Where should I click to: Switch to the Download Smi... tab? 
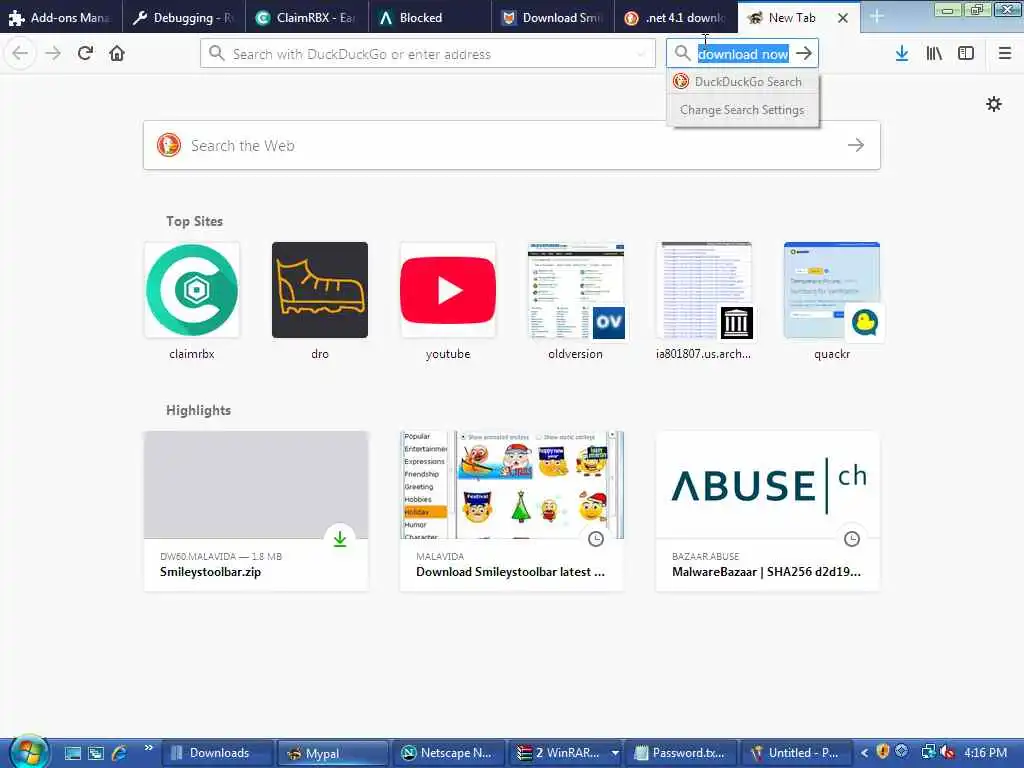click(x=552, y=18)
